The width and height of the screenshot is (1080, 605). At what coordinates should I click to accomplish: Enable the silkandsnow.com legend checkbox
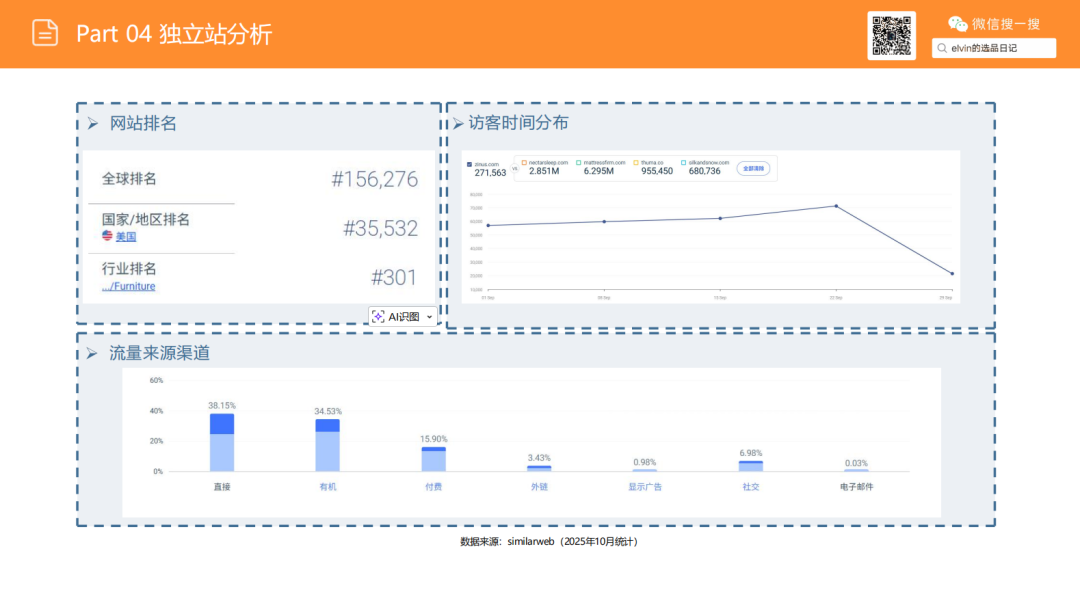682,162
